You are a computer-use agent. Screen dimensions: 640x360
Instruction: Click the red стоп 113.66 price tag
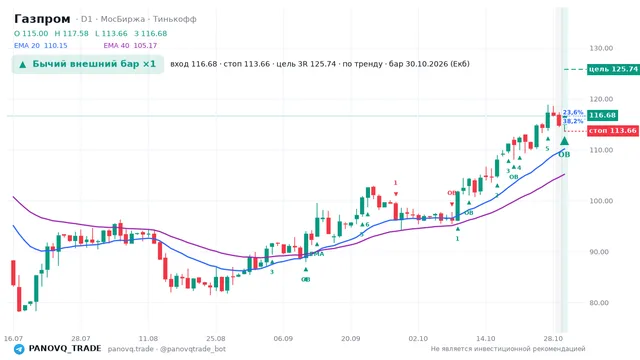[613, 131]
